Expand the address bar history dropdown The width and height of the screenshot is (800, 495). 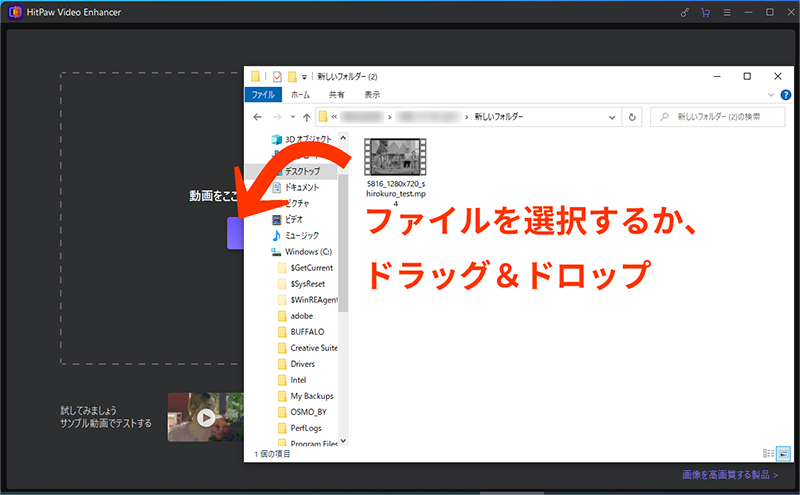[x=612, y=117]
